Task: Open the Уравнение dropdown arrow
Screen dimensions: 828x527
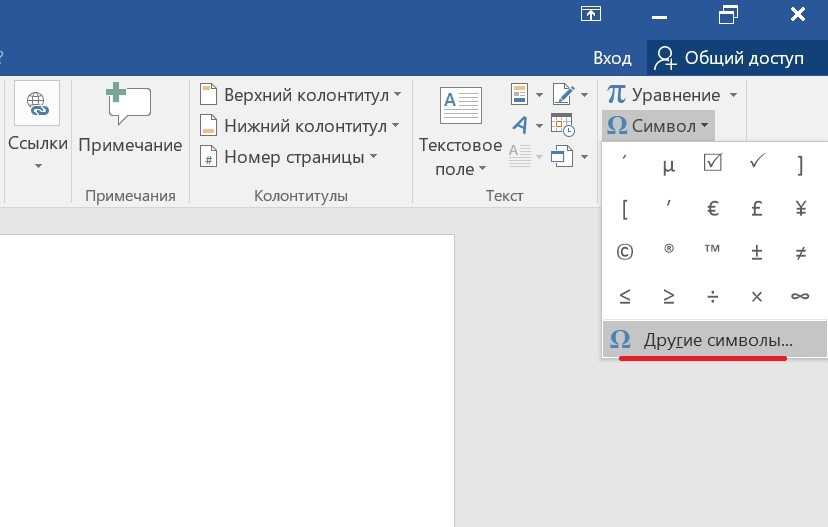Action: [x=733, y=95]
